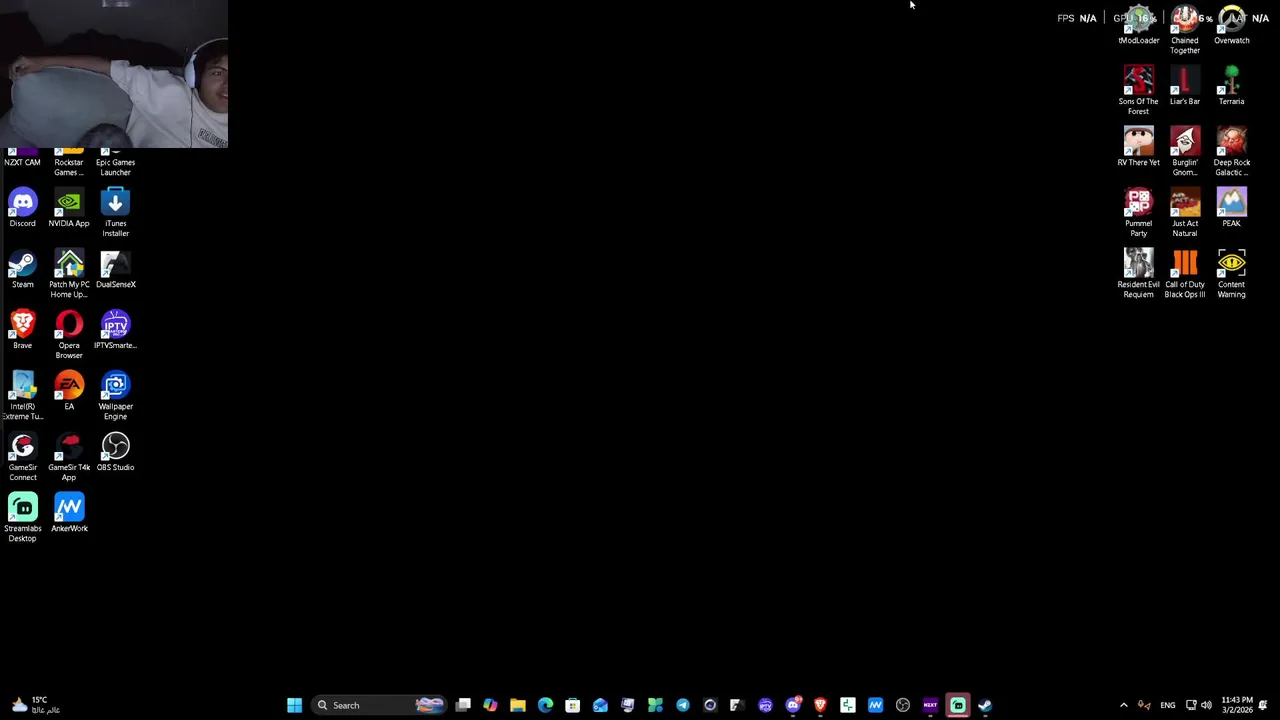
Task: Open the NZXT app in taskbar
Action: (x=930, y=705)
